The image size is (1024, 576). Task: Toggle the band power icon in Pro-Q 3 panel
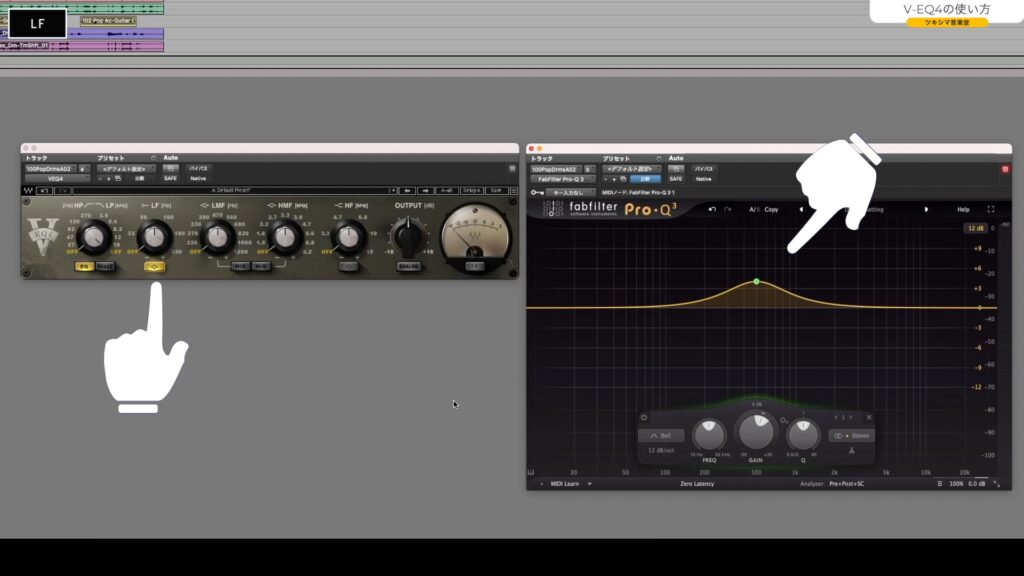coord(644,417)
